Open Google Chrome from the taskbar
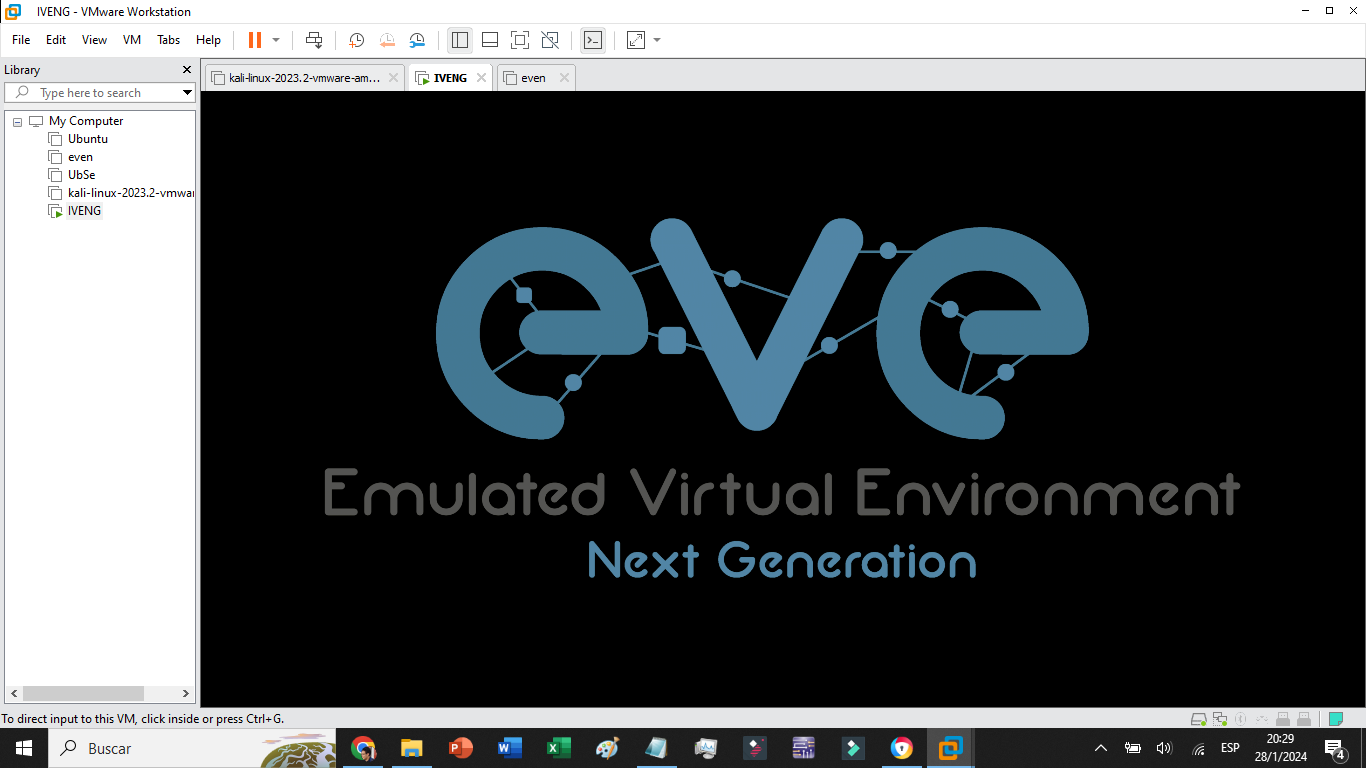 pos(363,748)
